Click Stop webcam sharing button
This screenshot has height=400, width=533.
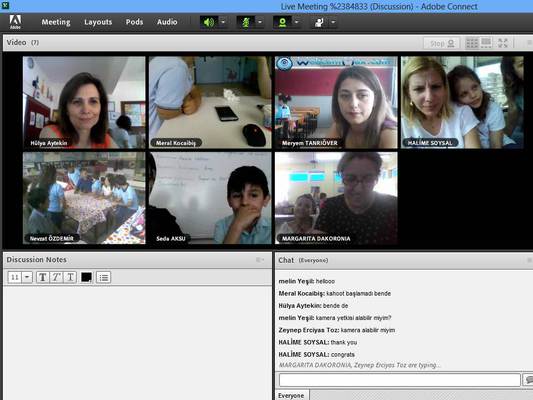442,43
